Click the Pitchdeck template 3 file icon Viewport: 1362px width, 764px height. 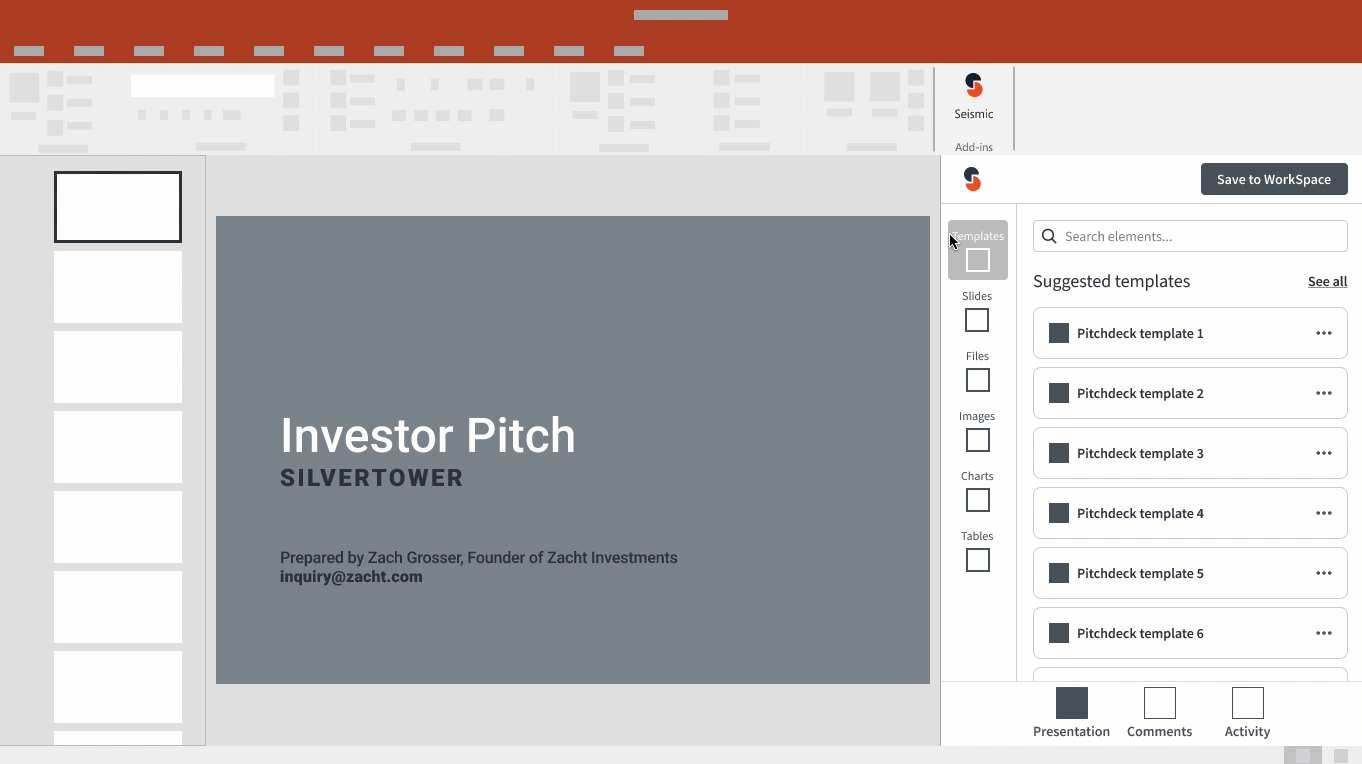[x=1059, y=453]
